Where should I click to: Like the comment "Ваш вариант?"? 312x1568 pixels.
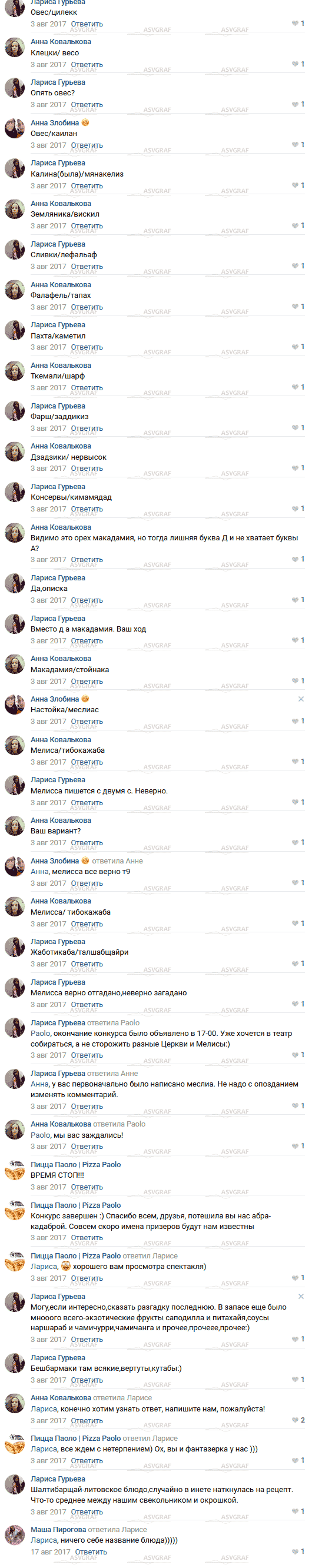click(298, 842)
